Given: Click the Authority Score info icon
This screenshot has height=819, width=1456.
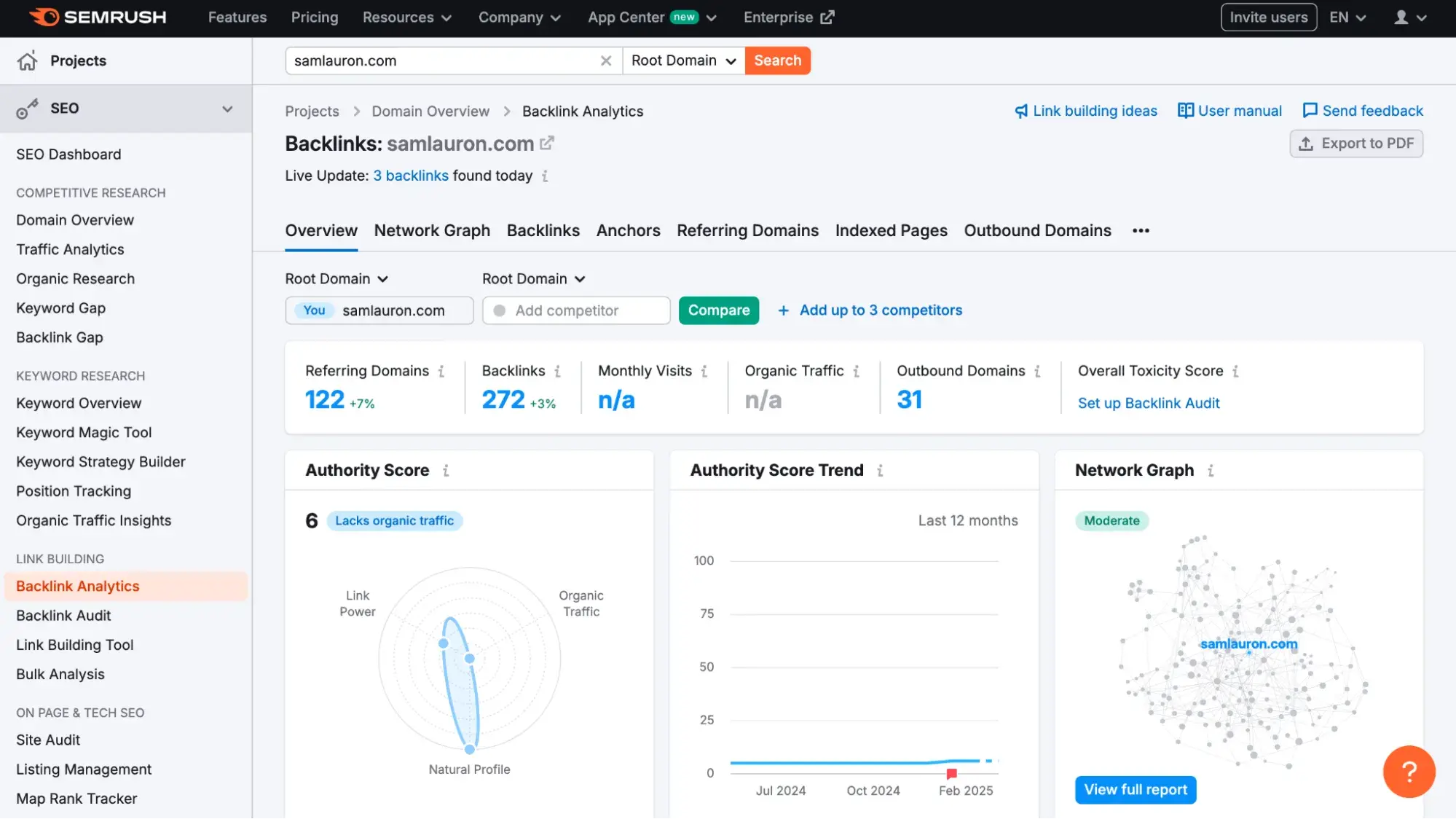Looking at the screenshot, I should (x=446, y=470).
